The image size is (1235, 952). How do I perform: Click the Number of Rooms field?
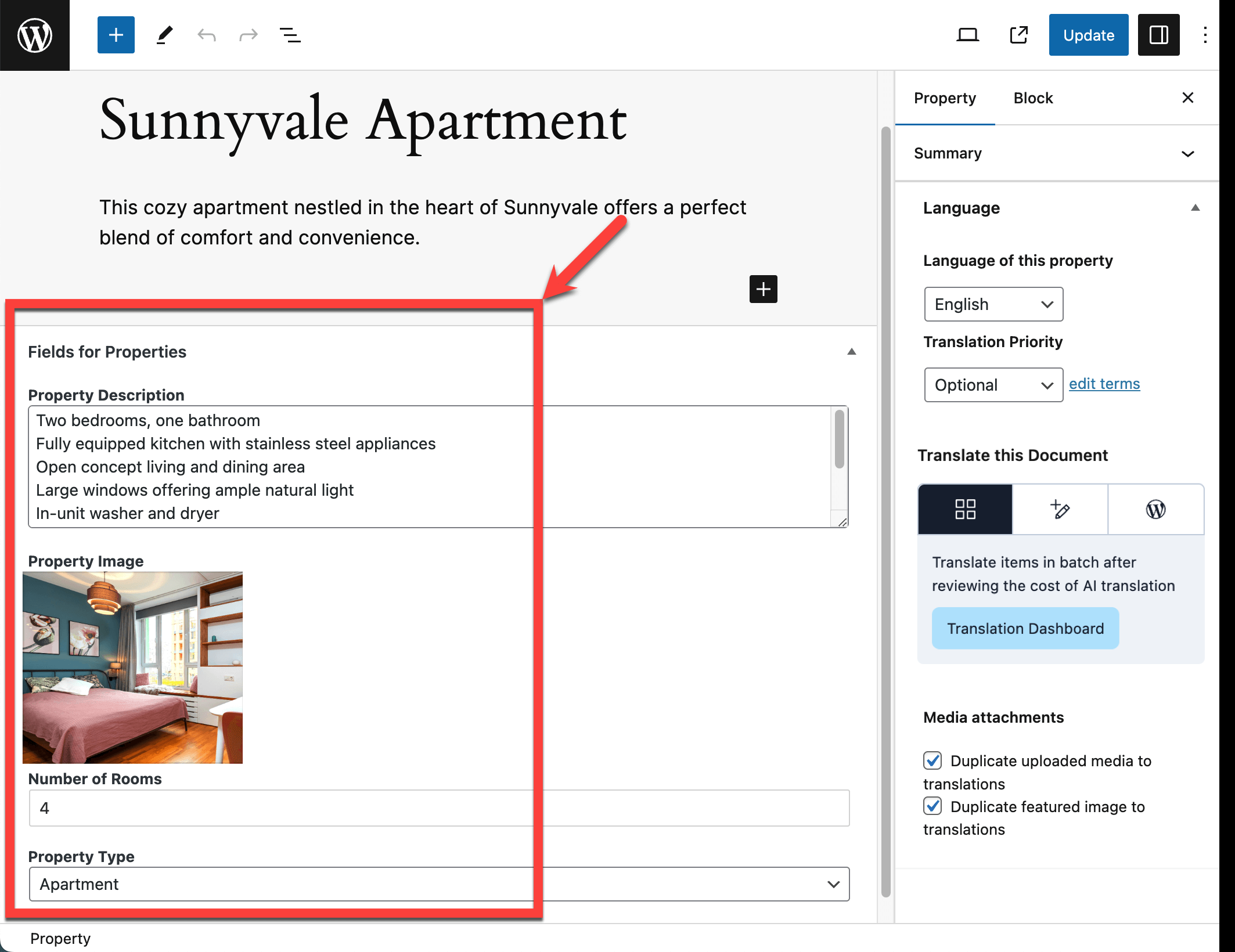[439, 808]
